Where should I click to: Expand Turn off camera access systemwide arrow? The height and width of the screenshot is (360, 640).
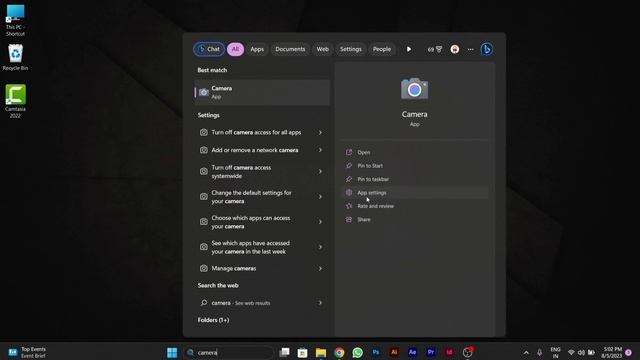click(x=320, y=172)
